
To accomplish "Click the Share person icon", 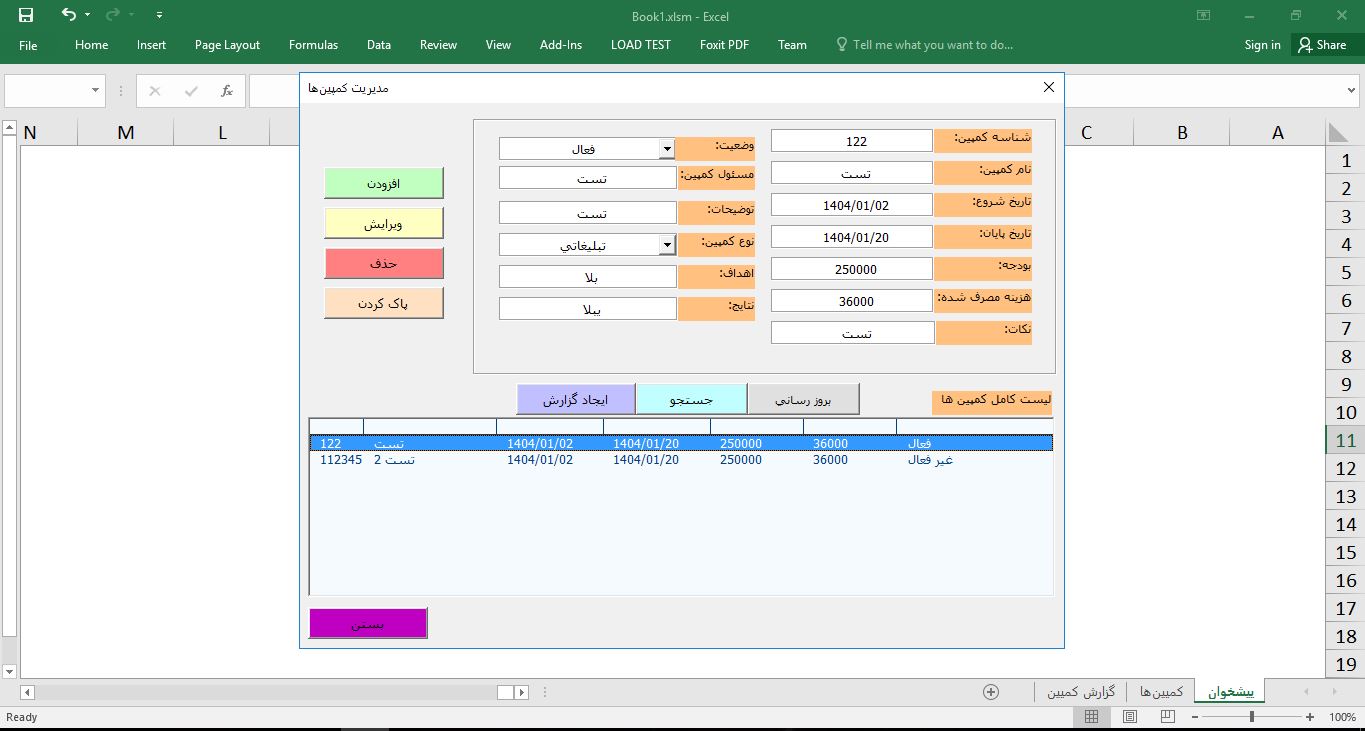I will pyautogui.click(x=1305, y=45).
